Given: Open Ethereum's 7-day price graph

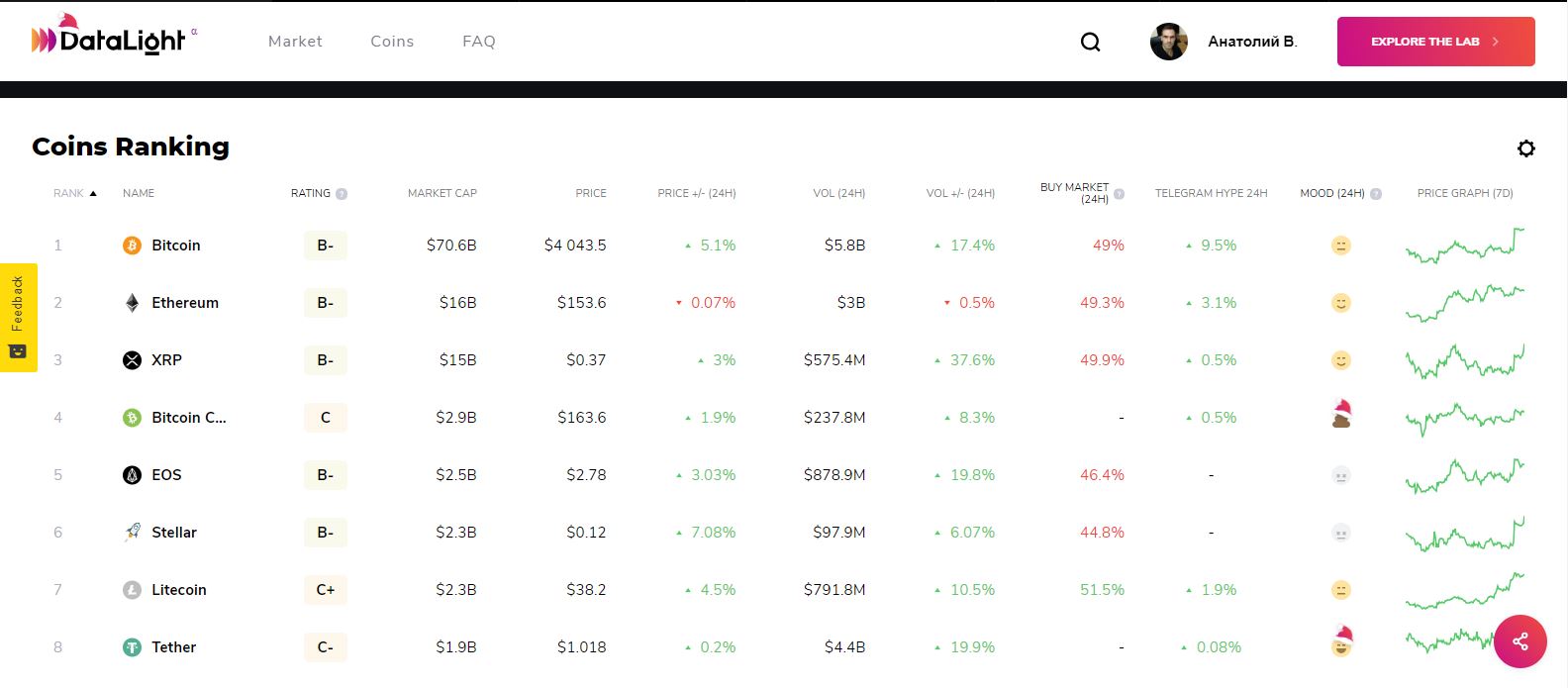Looking at the screenshot, I should click(x=1465, y=302).
